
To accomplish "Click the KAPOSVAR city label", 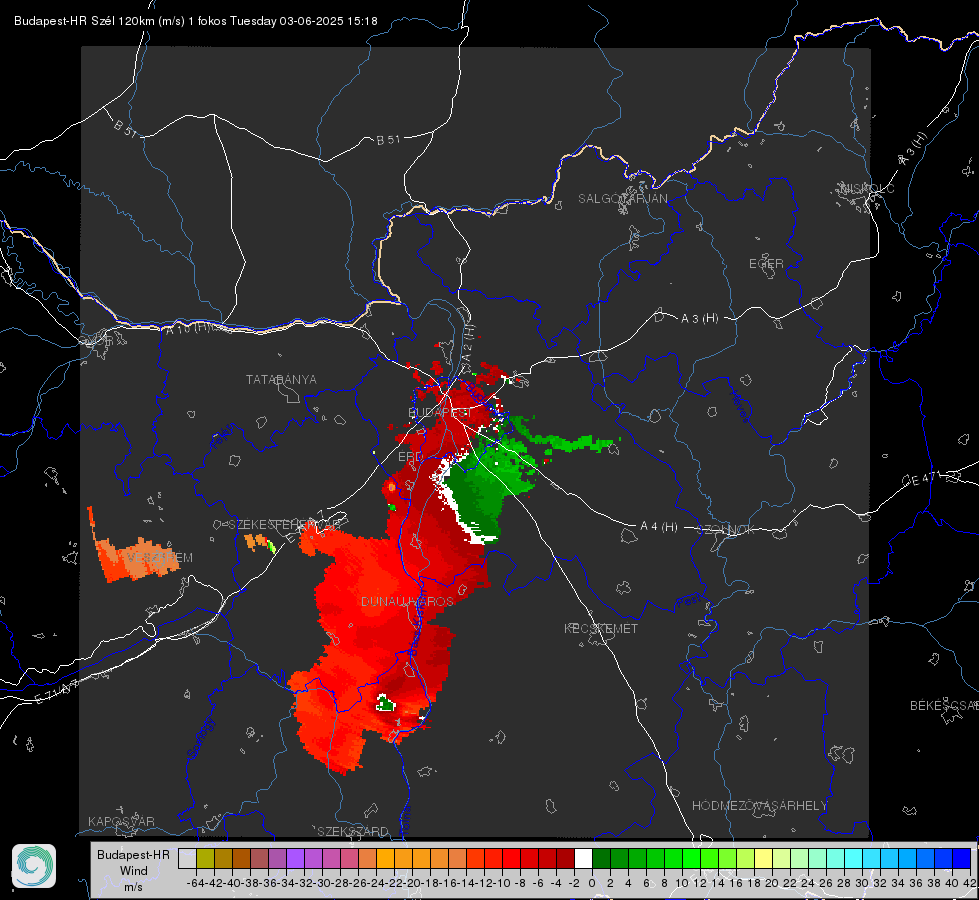I will point(121,821).
